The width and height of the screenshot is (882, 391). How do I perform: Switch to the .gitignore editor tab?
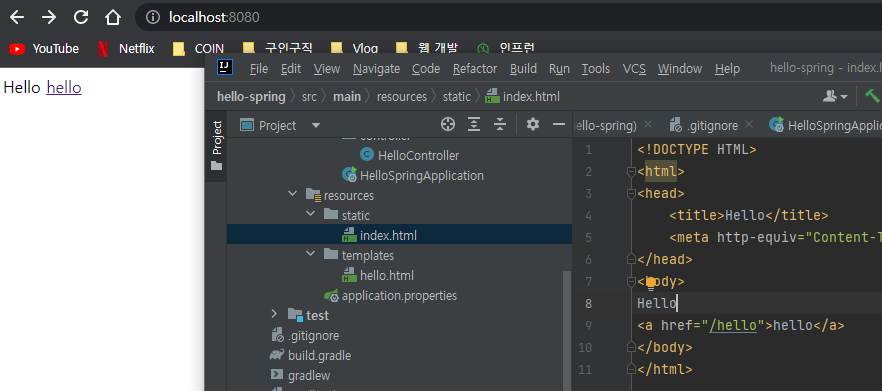click(x=705, y=125)
